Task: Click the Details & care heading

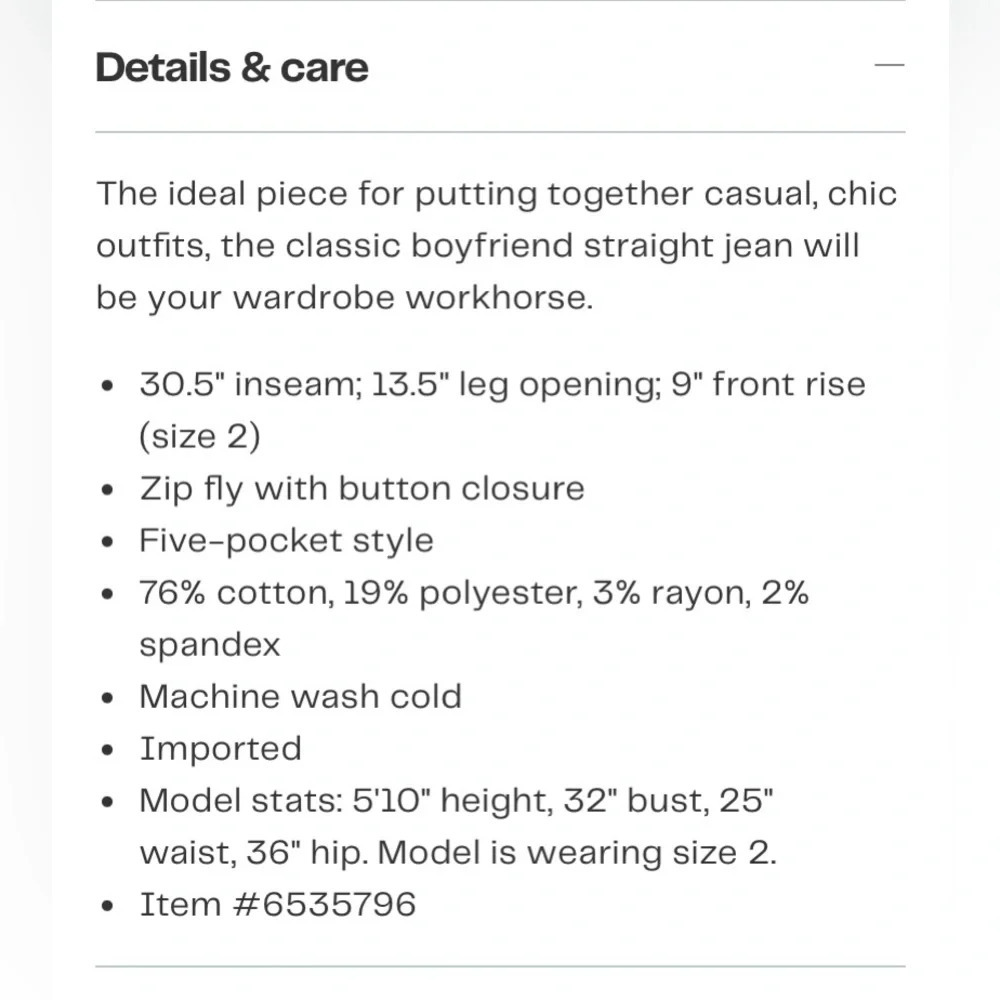Action: pos(232,68)
